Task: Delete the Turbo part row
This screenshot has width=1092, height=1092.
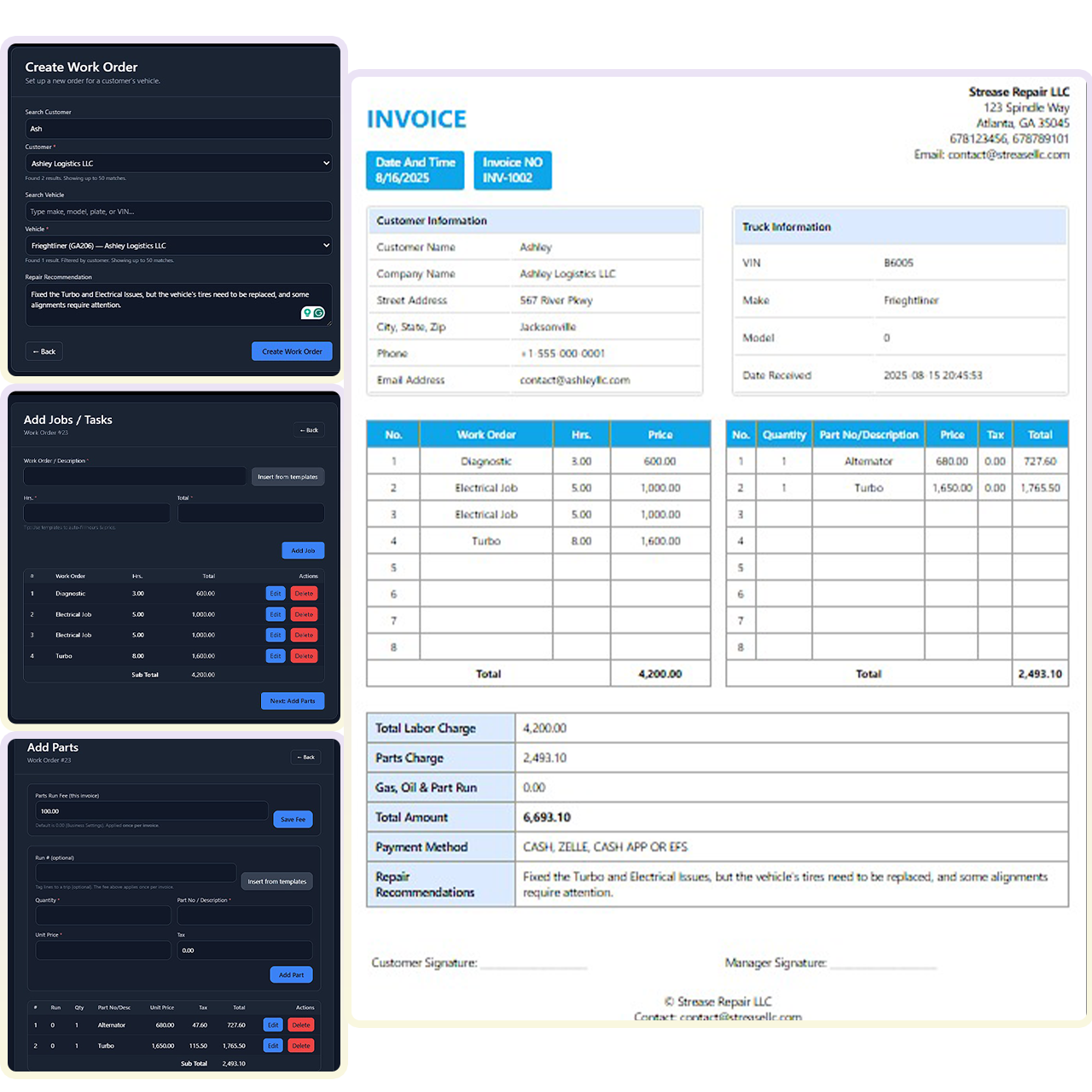Action: [x=301, y=1046]
